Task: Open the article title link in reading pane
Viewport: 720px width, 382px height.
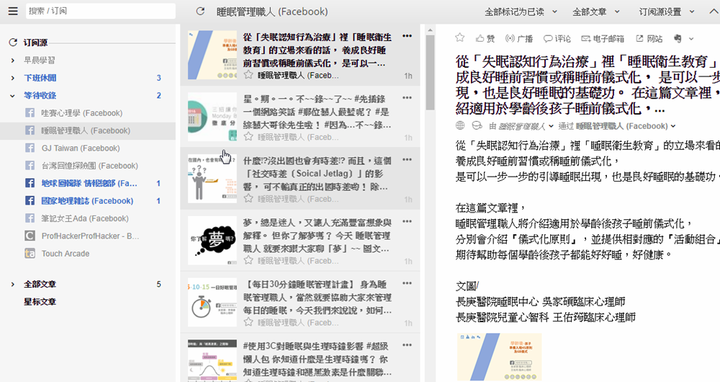Action: (x=588, y=85)
